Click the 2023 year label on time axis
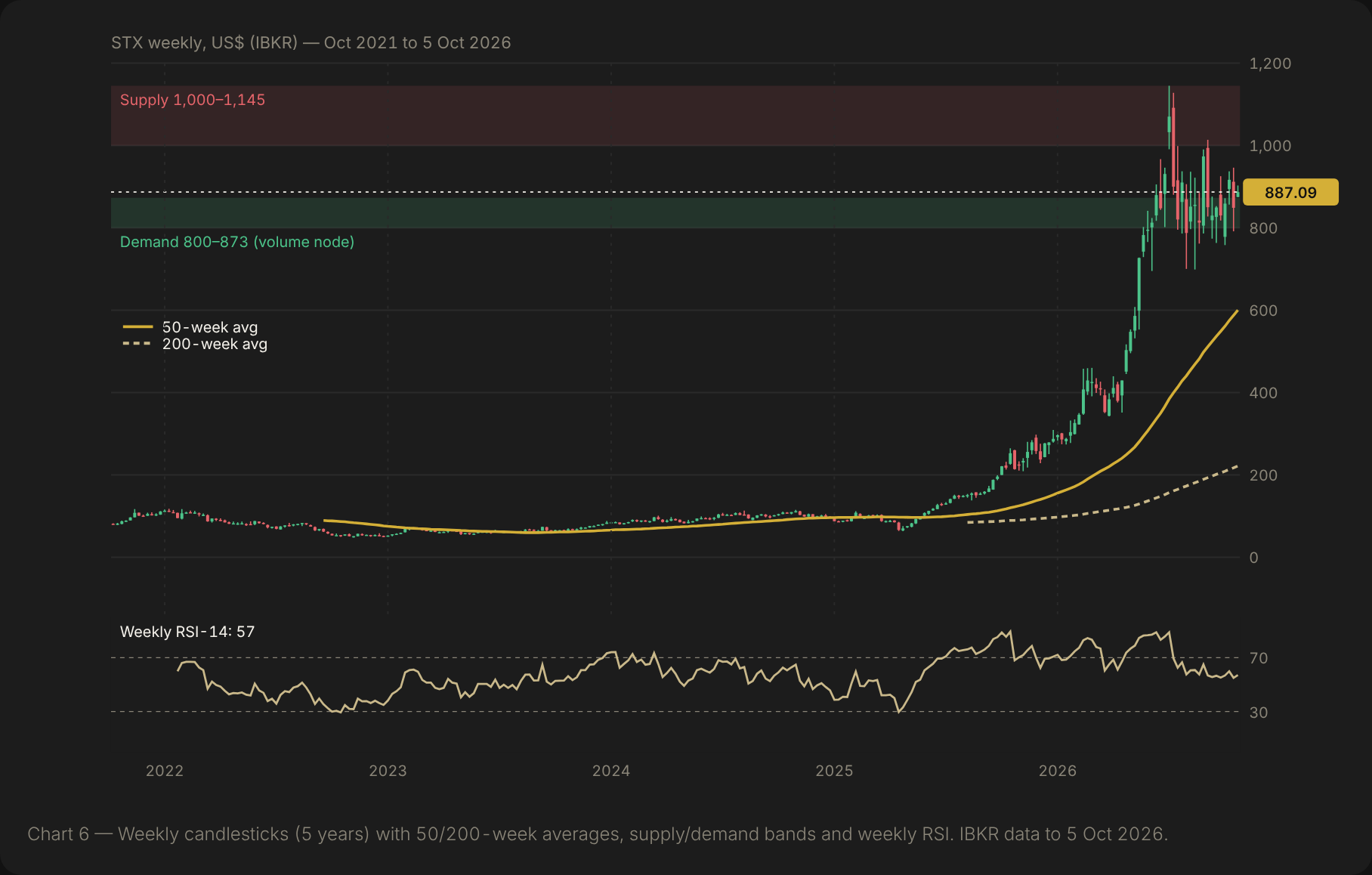 pyautogui.click(x=388, y=771)
